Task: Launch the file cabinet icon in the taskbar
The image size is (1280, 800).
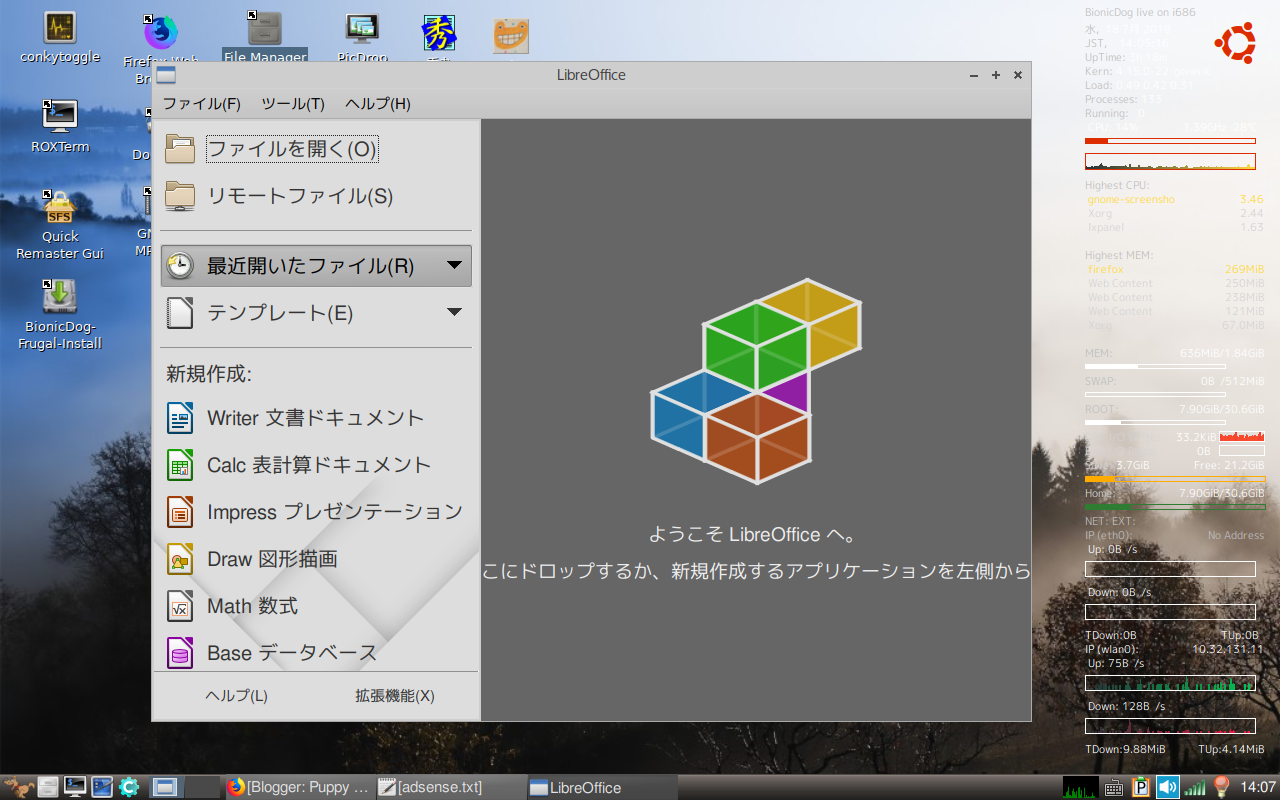Action: 48,787
